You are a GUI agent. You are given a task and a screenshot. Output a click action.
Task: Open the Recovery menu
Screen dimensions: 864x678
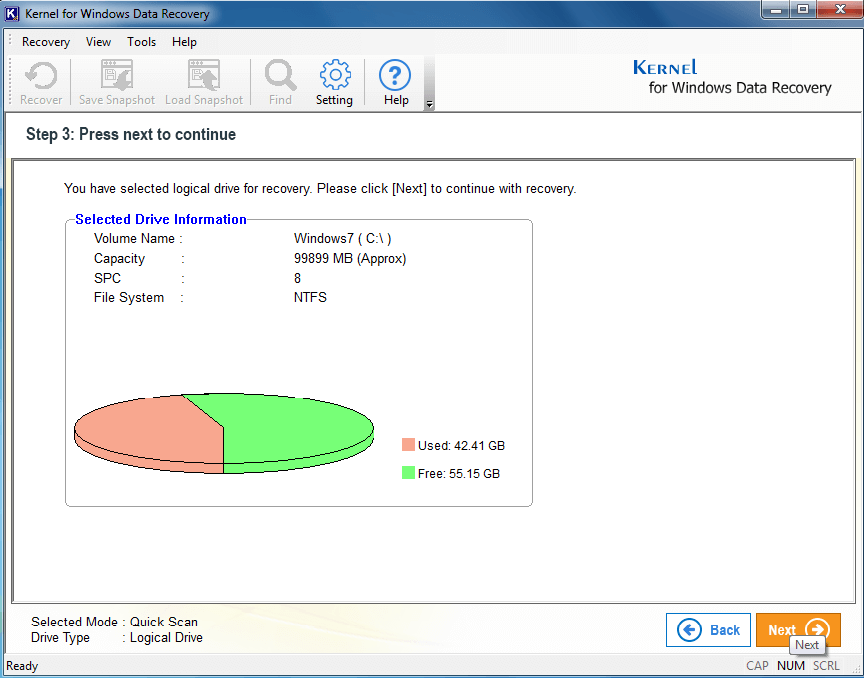coord(46,42)
